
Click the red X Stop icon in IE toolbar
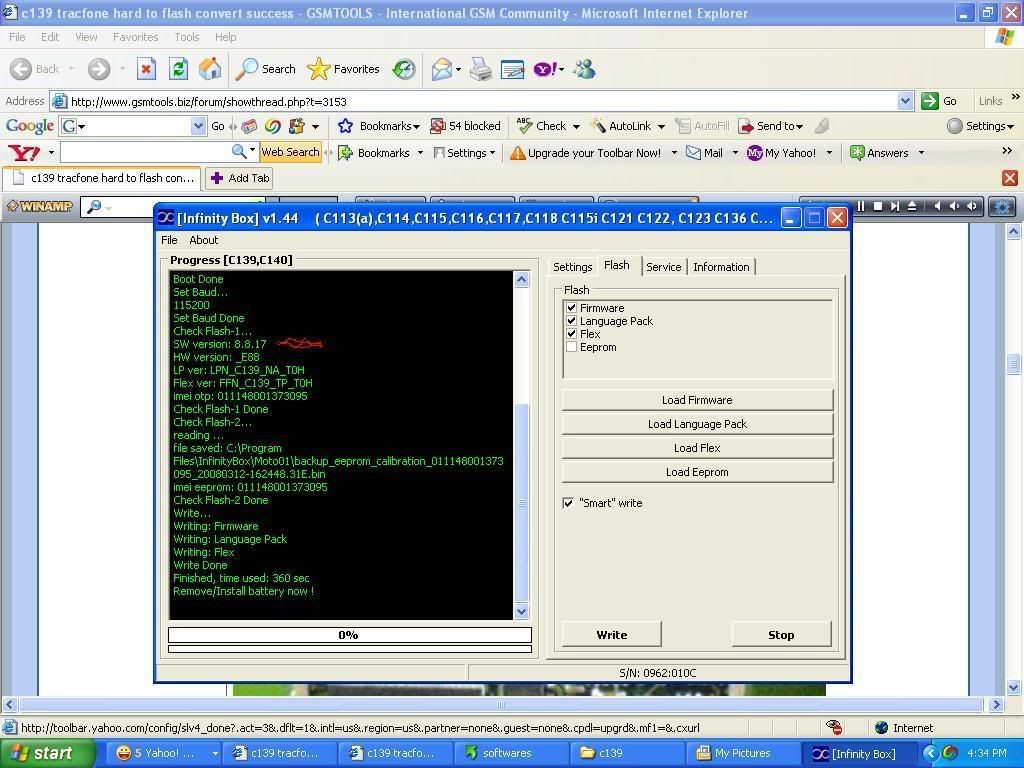pos(146,69)
